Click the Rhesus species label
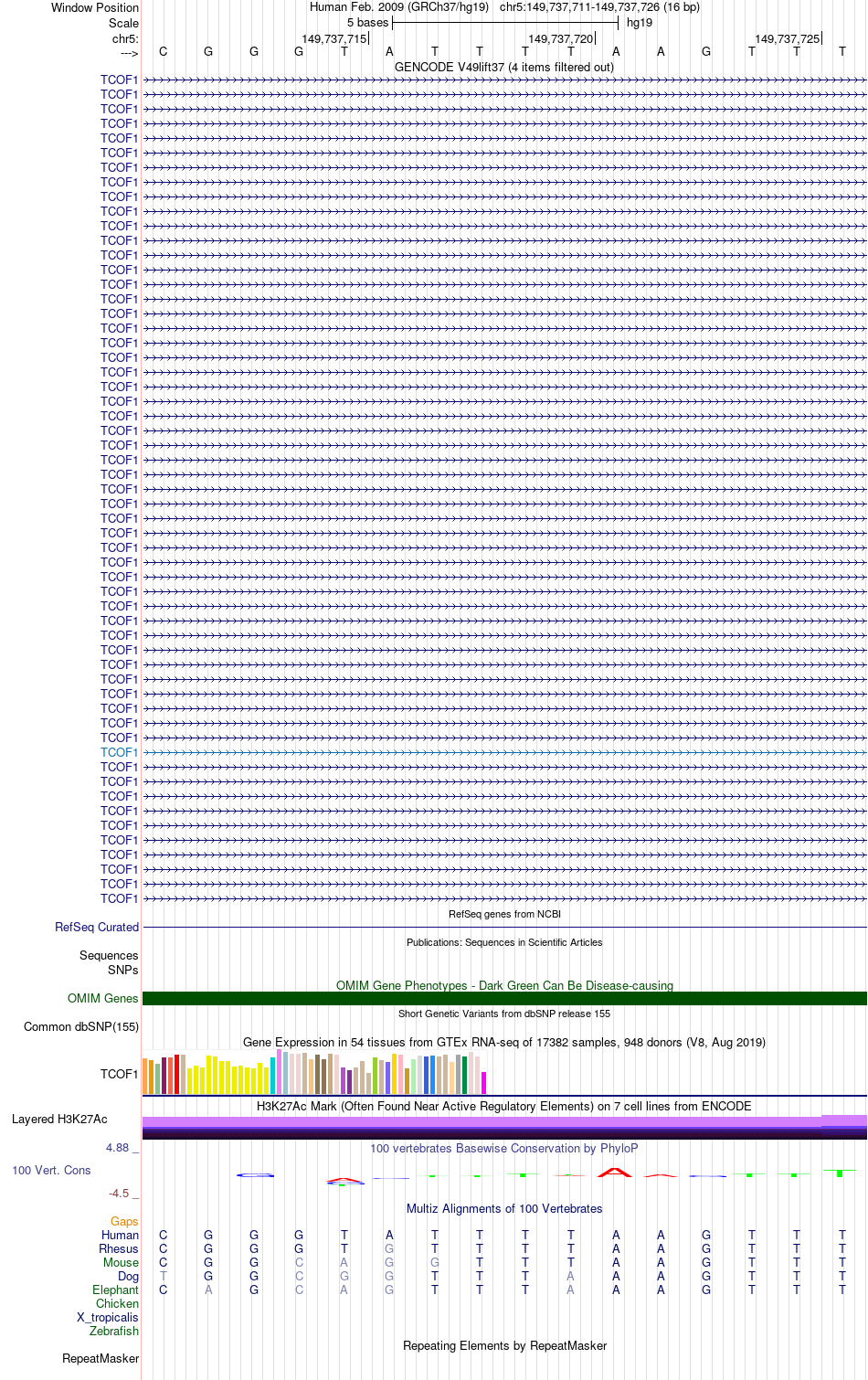868x1380 pixels. [119, 1248]
